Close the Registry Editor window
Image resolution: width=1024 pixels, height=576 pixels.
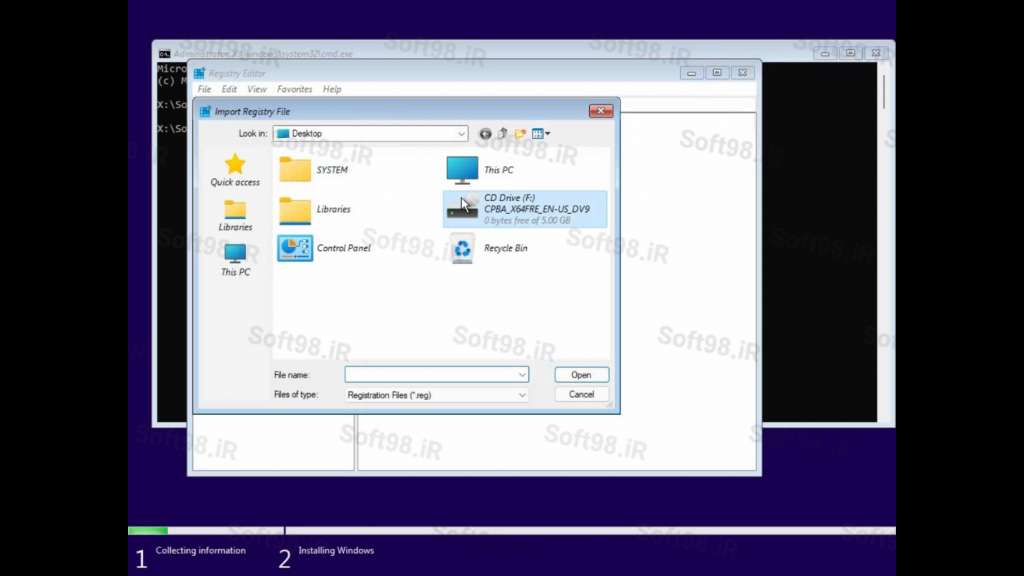click(743, 73)
